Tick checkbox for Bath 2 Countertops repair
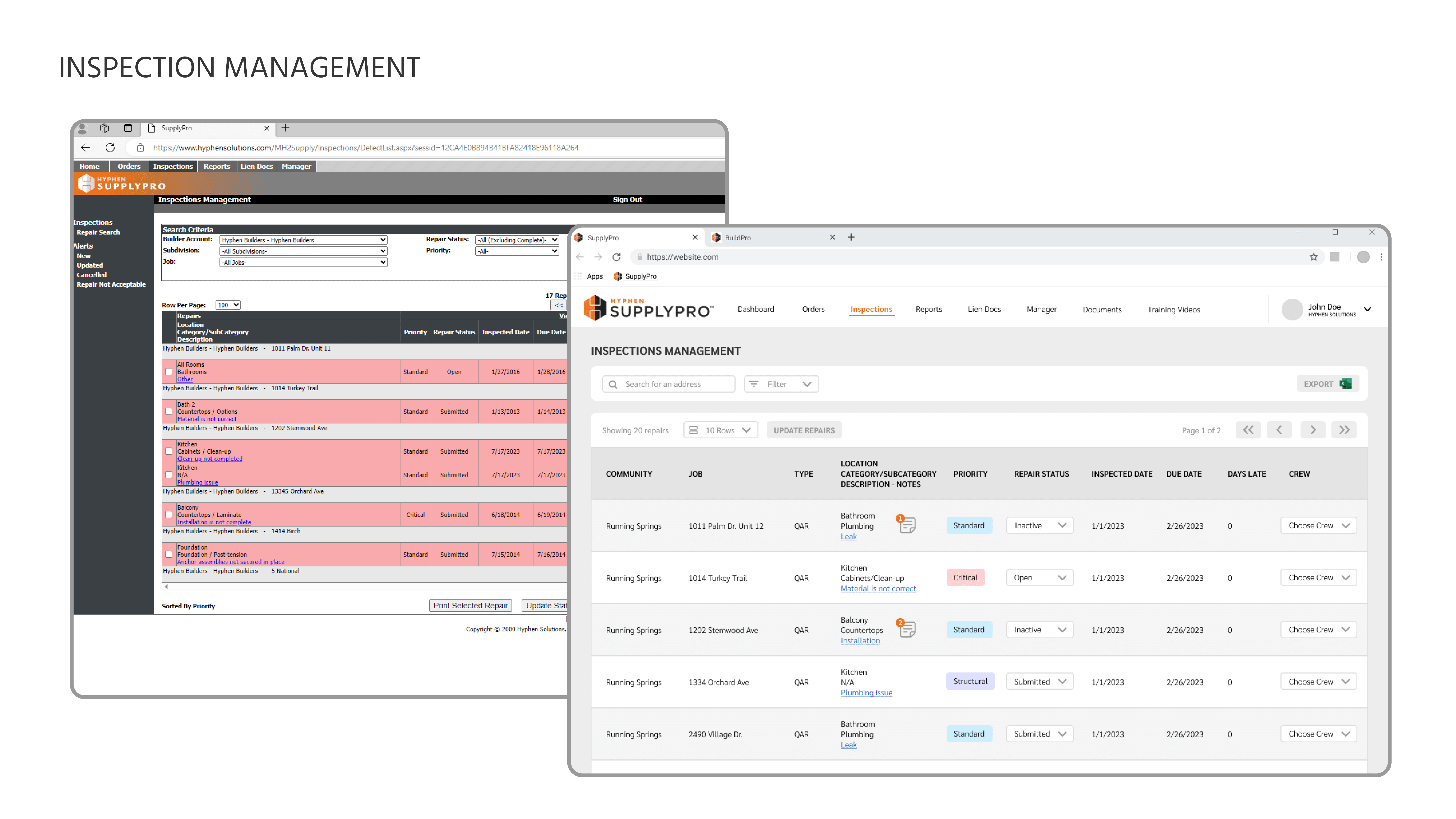 point(168,411)
